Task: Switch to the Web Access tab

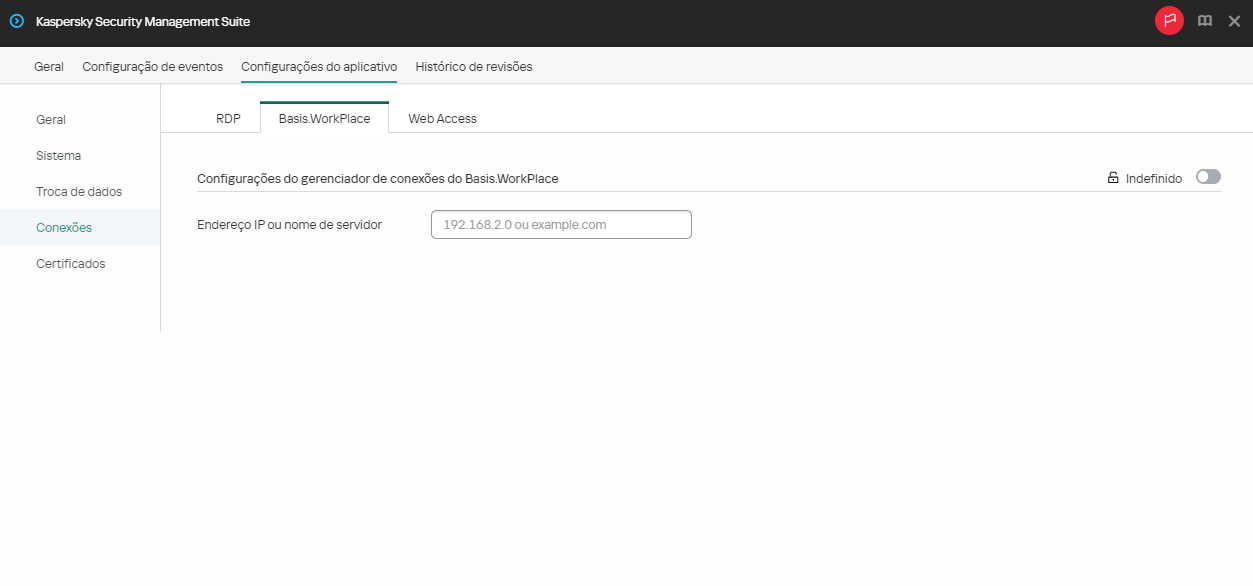Action: 442,118
